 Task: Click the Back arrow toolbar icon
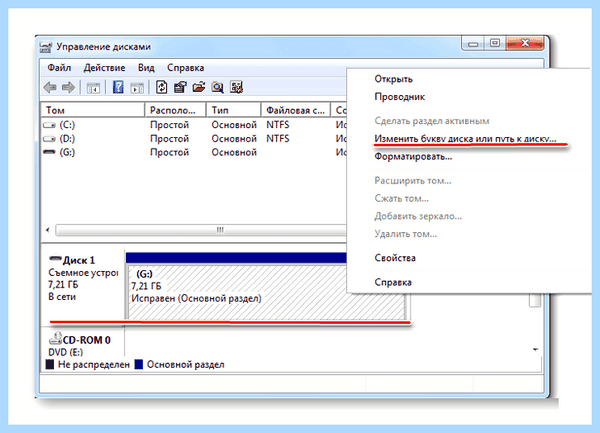coord(50,88)
